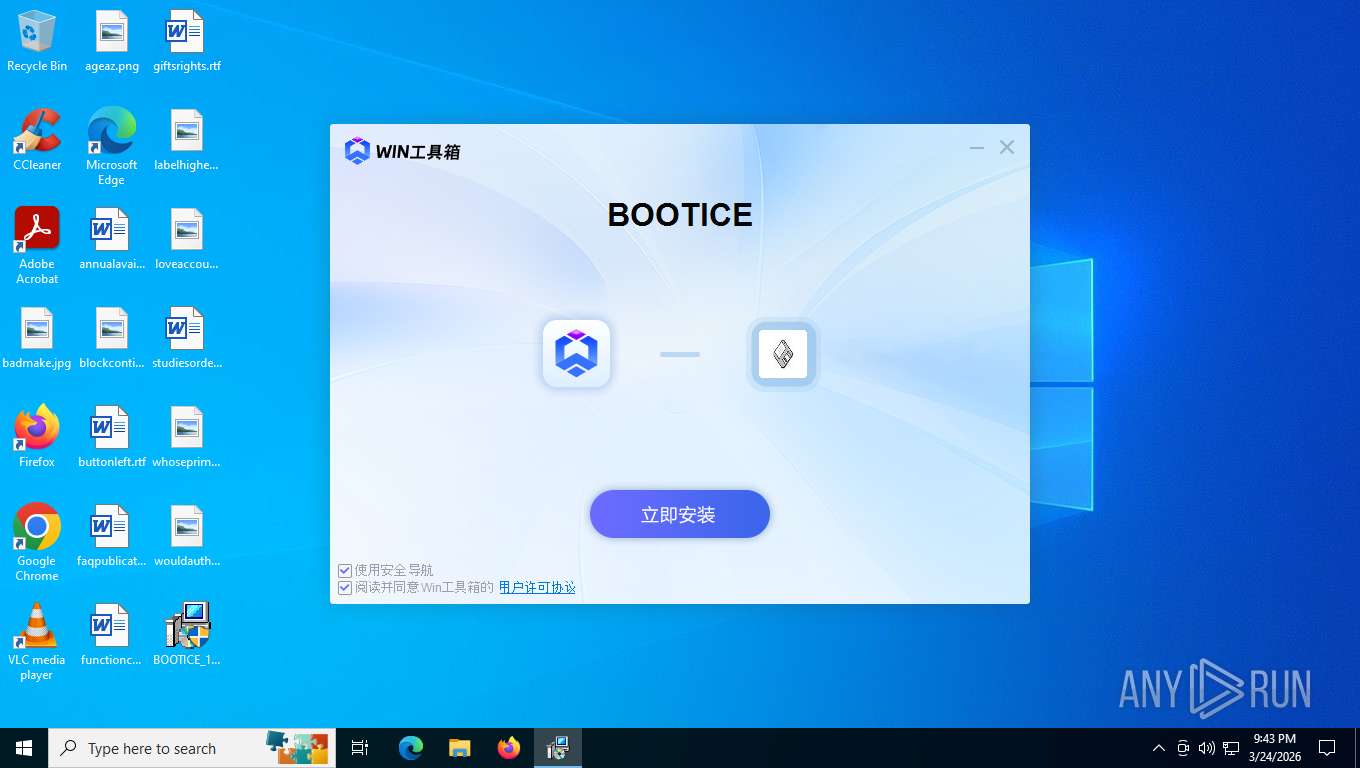Click the running installer taskbar button

[x=557, y=748]
